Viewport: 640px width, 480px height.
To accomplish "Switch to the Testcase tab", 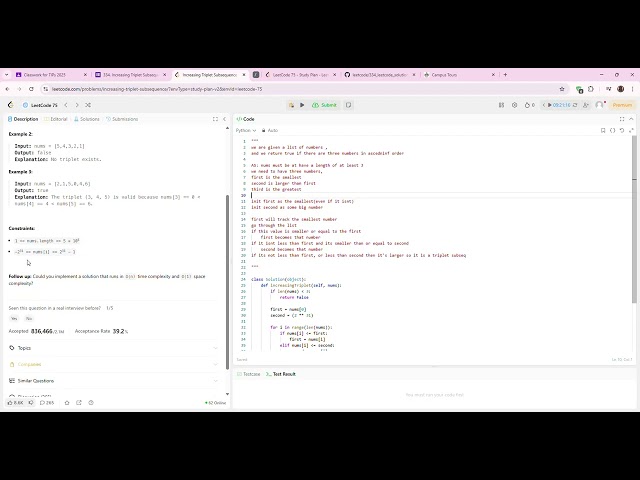I will (249, 374).
